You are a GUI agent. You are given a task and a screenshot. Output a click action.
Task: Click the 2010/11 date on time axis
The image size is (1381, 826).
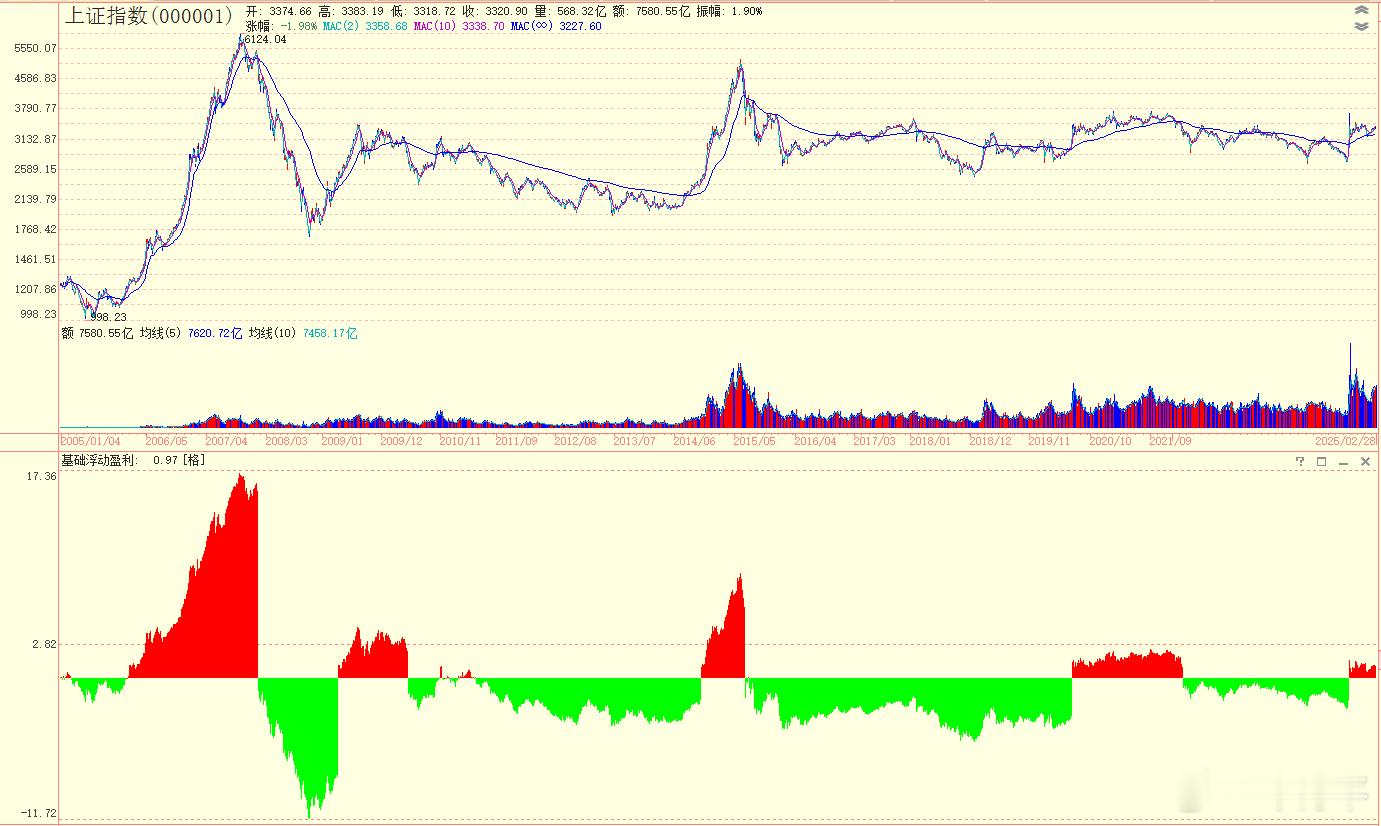pyautogui.click(x=460, y=441)
